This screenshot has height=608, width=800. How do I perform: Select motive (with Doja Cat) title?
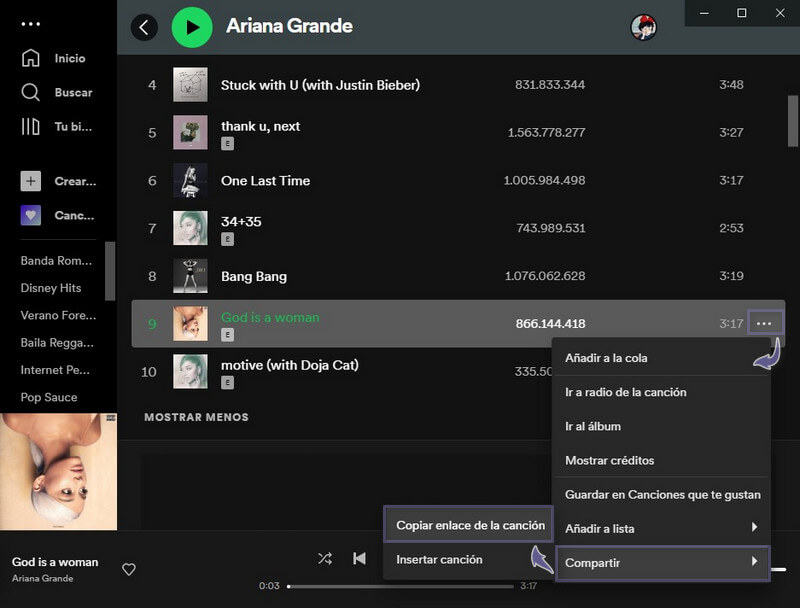click(x=289, y=365)
